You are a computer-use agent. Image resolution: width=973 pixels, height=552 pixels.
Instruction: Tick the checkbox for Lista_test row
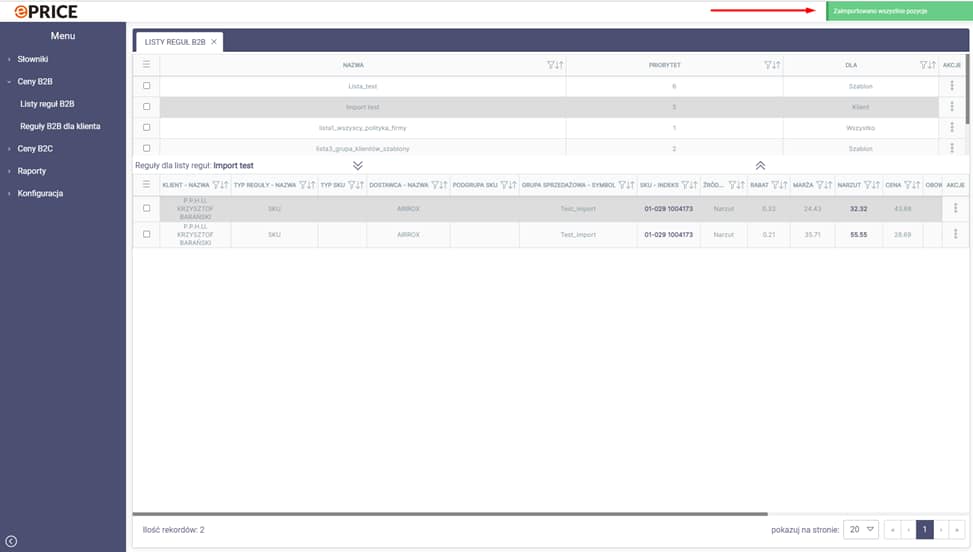[x=146, y=86]
